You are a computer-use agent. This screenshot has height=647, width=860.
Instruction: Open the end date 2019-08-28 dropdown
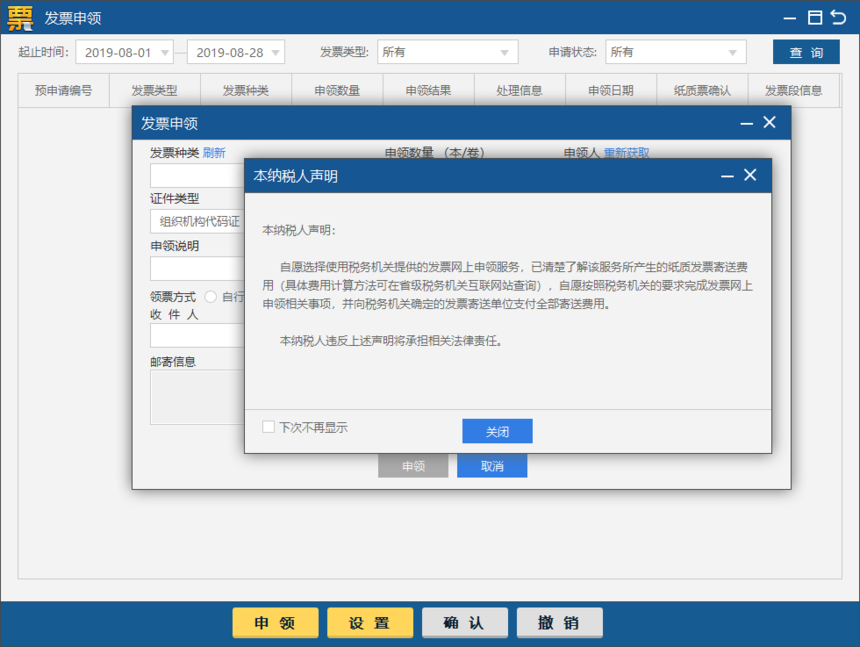[x=275, y=52]
